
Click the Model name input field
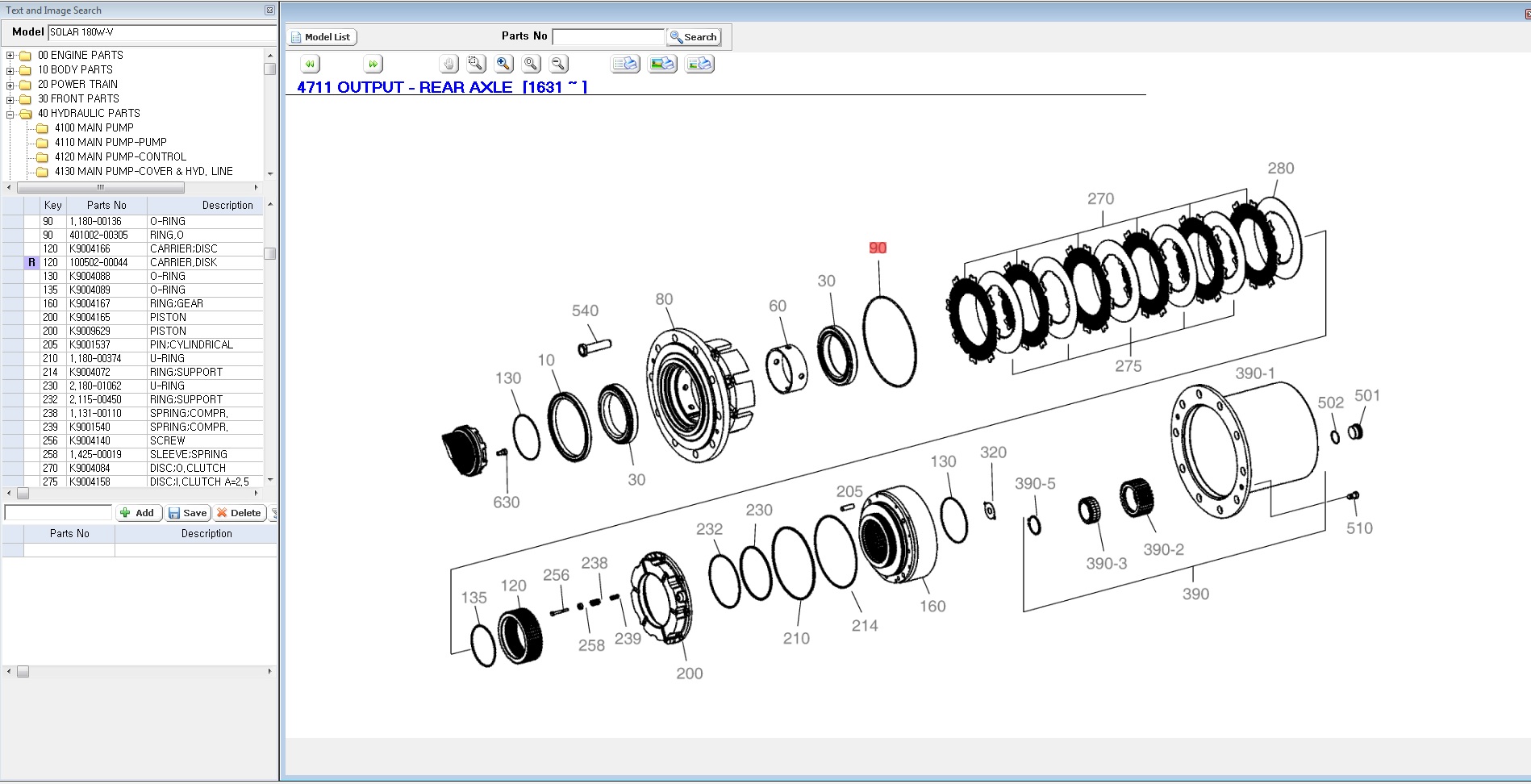pyautogui.click(x=162, y=32)
